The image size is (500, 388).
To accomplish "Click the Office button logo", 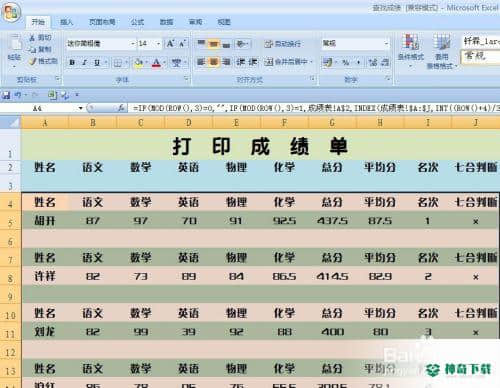I will point(11,12).
